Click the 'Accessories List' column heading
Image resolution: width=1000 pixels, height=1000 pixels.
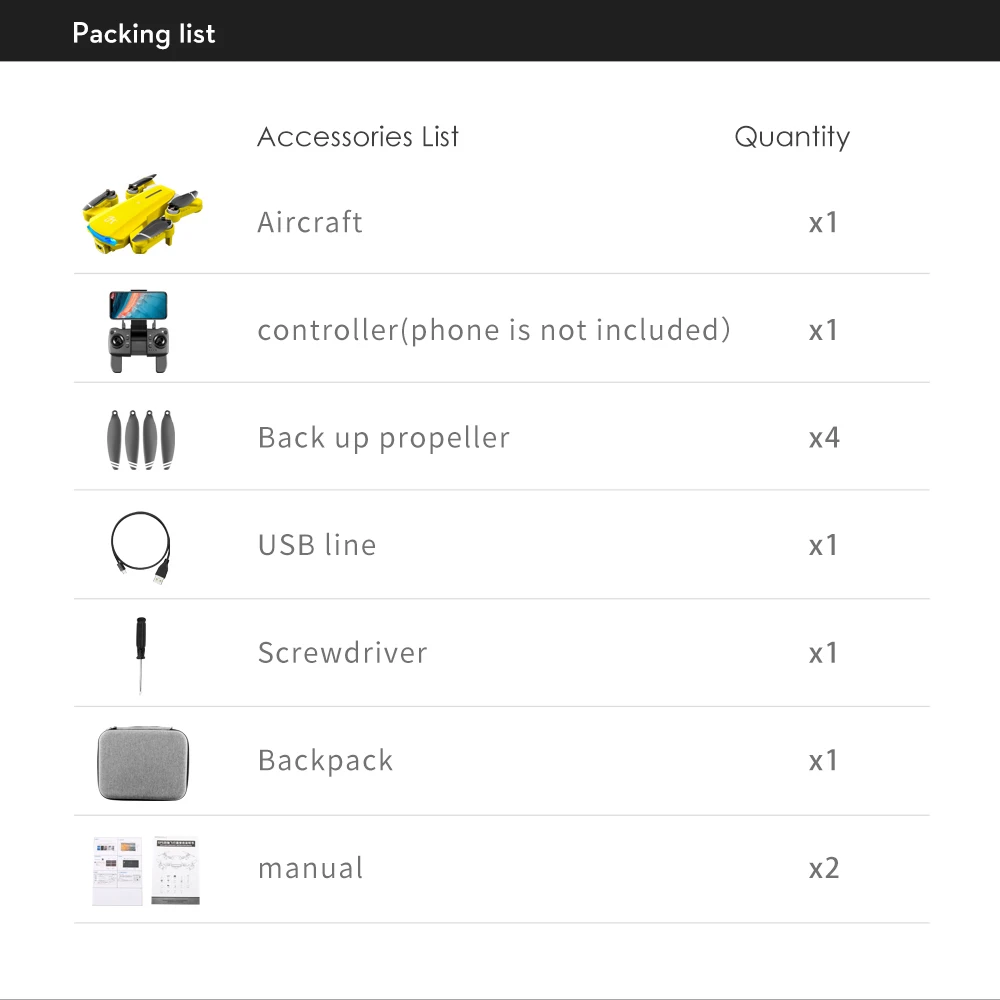click(358, 137)
